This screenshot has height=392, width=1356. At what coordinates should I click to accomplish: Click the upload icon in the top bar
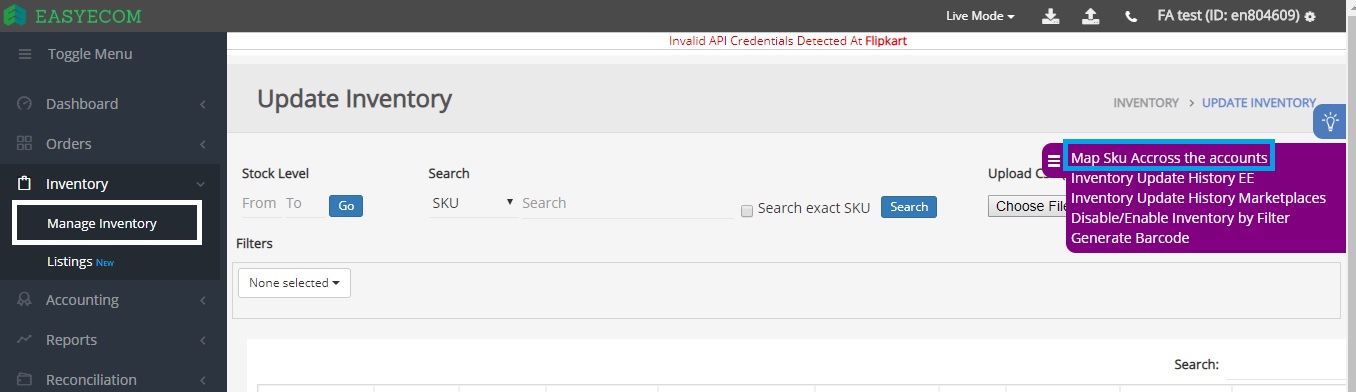pyautogui.click(x=1091, y=16)
